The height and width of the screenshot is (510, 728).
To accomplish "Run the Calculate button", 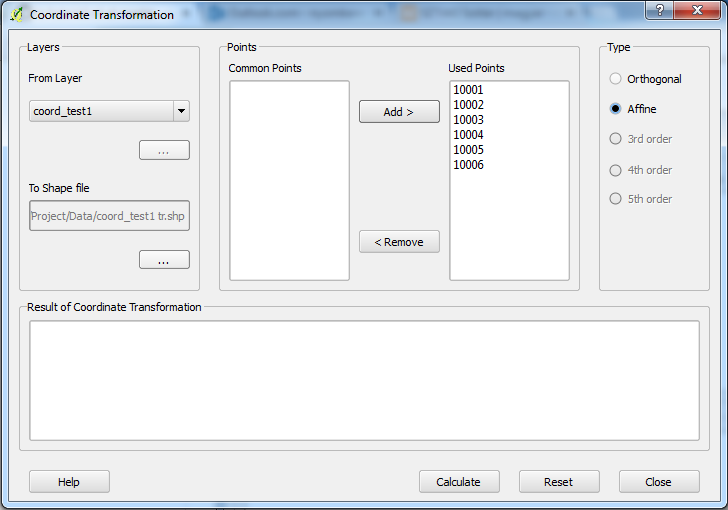I will (458, 482).
